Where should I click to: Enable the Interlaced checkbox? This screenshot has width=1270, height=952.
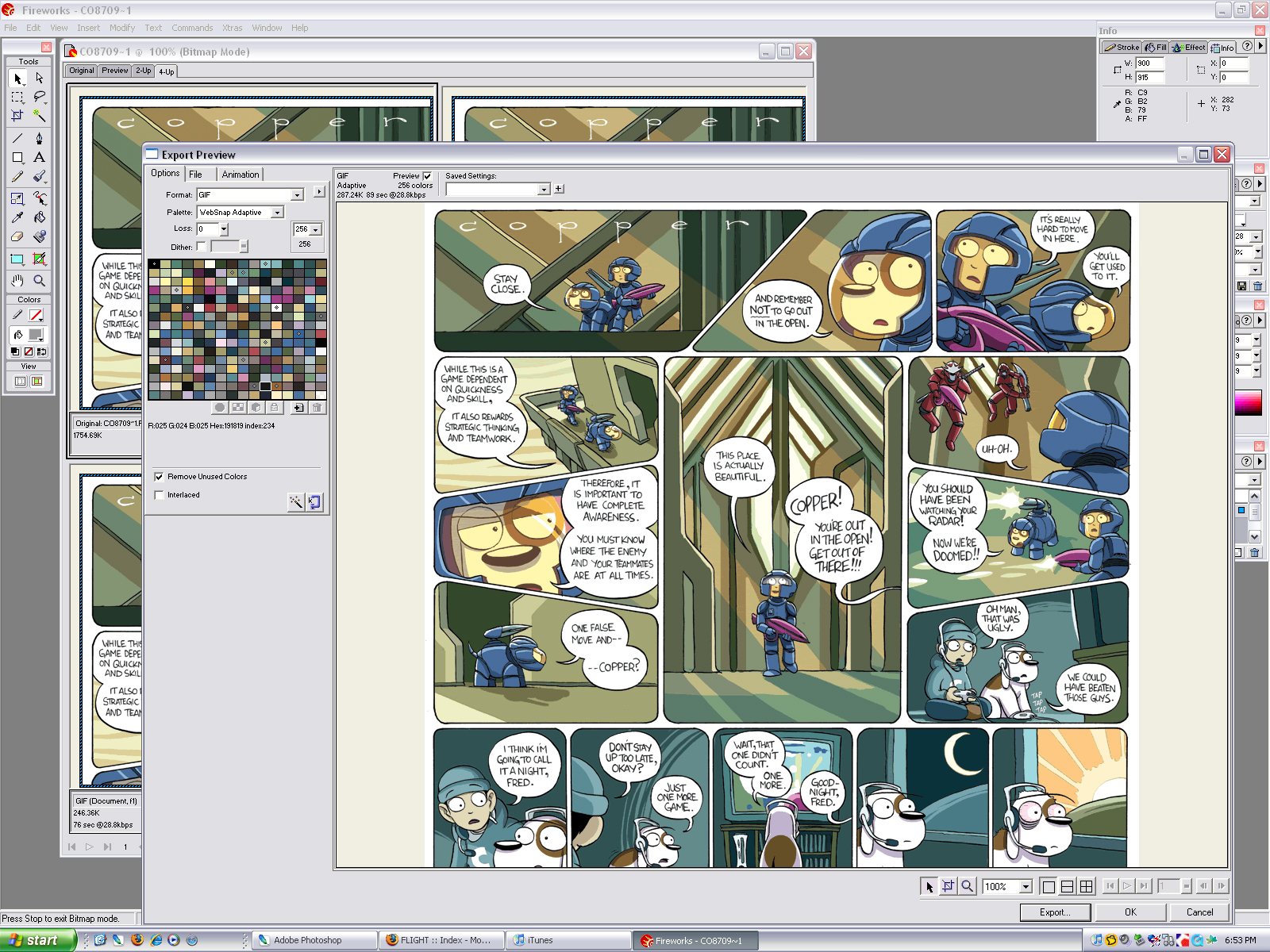pyautogui.click(x=159, y=495)
